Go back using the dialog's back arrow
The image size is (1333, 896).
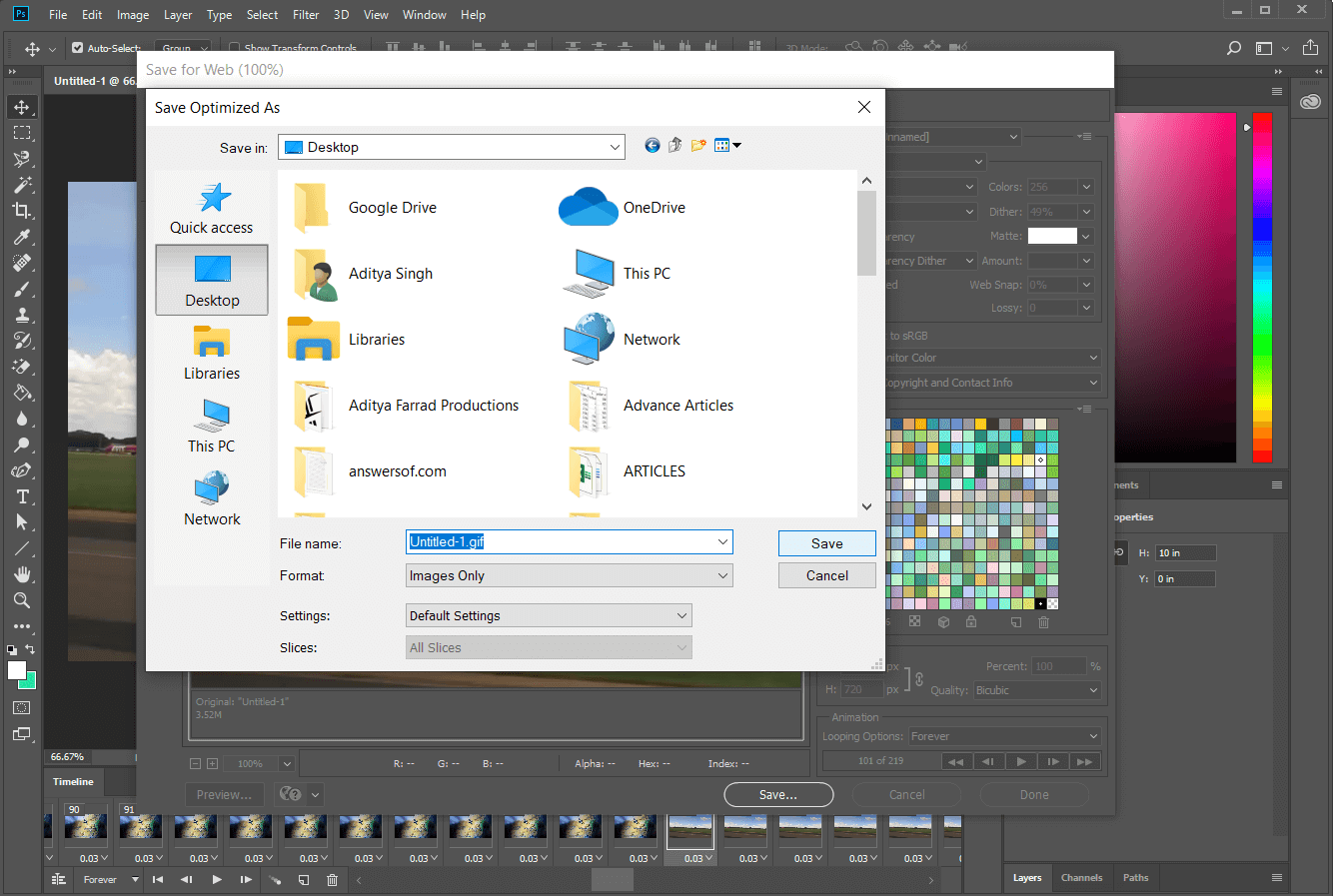[652, 146]
